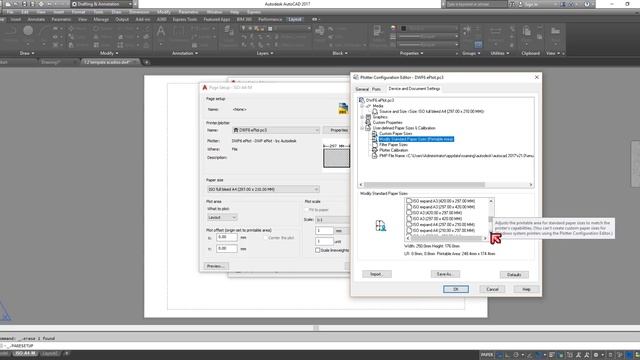
Task: Click the Measure icon in Utilities panel
Action: (x=496, y=31)
